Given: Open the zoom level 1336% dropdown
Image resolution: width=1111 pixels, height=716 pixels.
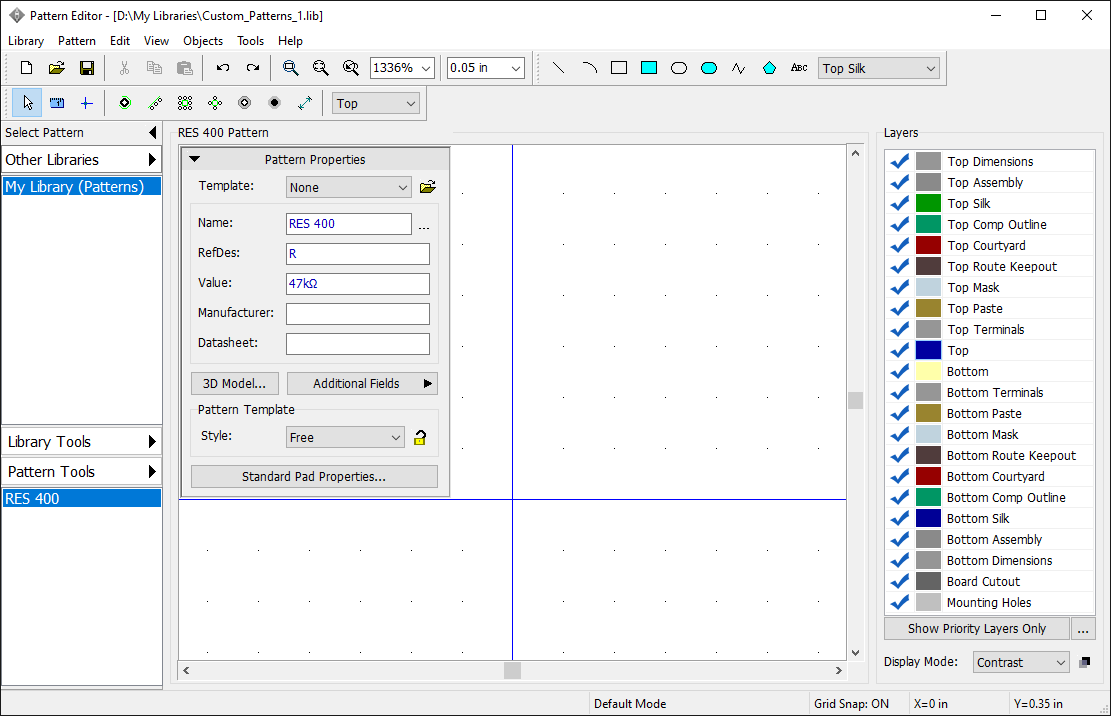Looking at the screenshot, I should point(426,68).
